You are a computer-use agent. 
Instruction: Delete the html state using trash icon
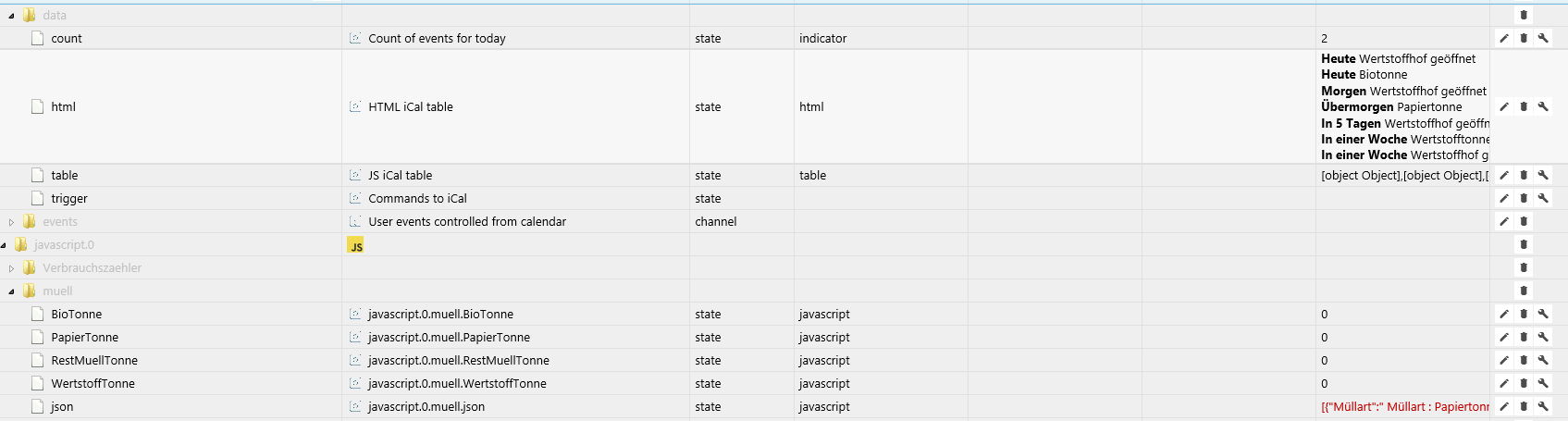(x=1524, y=106)
